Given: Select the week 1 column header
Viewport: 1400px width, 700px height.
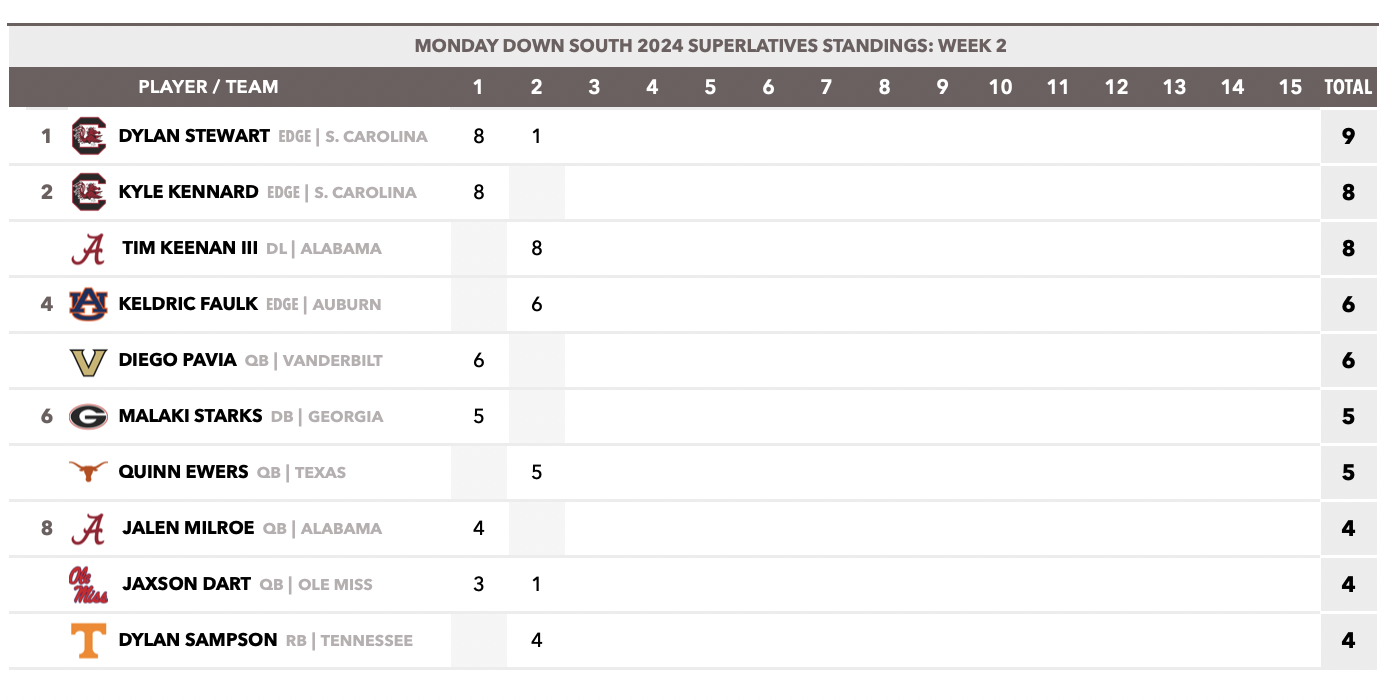Looking at the screenshot, I should coord(478,87).
